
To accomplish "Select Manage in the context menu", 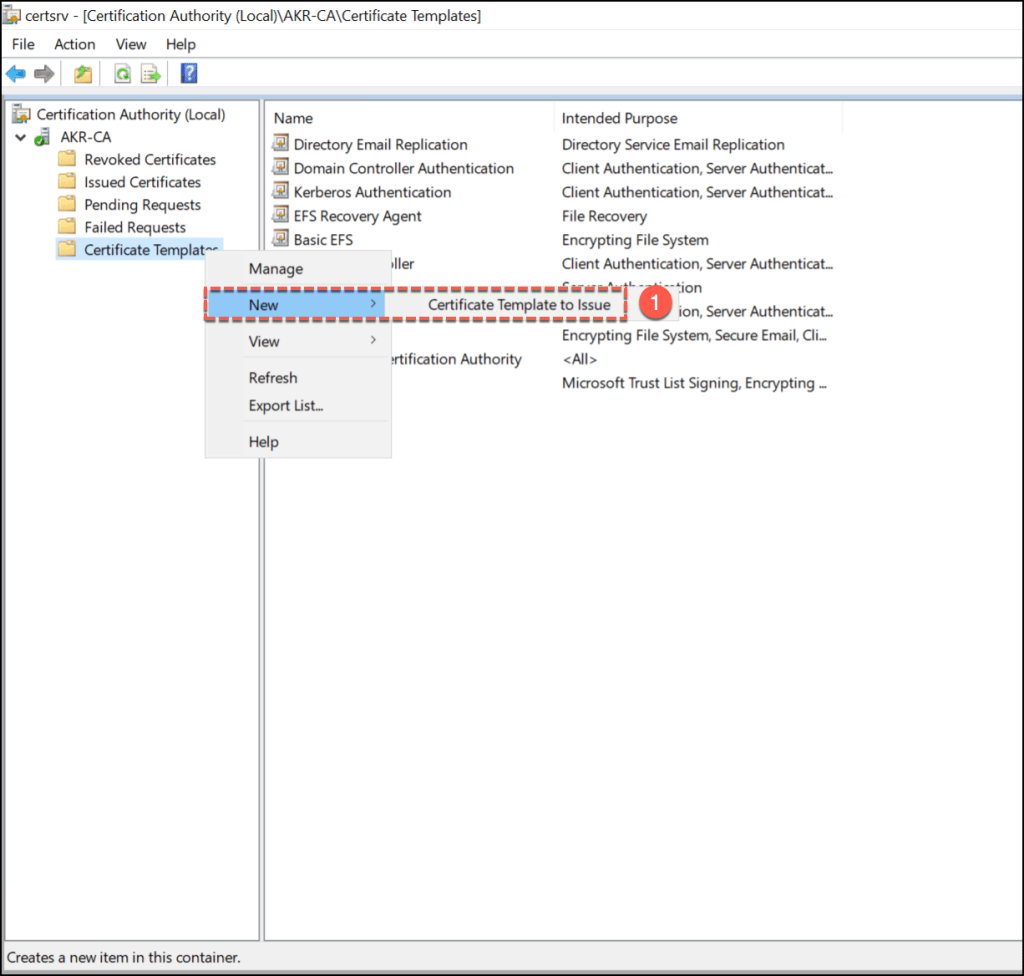I will (275, 269).
